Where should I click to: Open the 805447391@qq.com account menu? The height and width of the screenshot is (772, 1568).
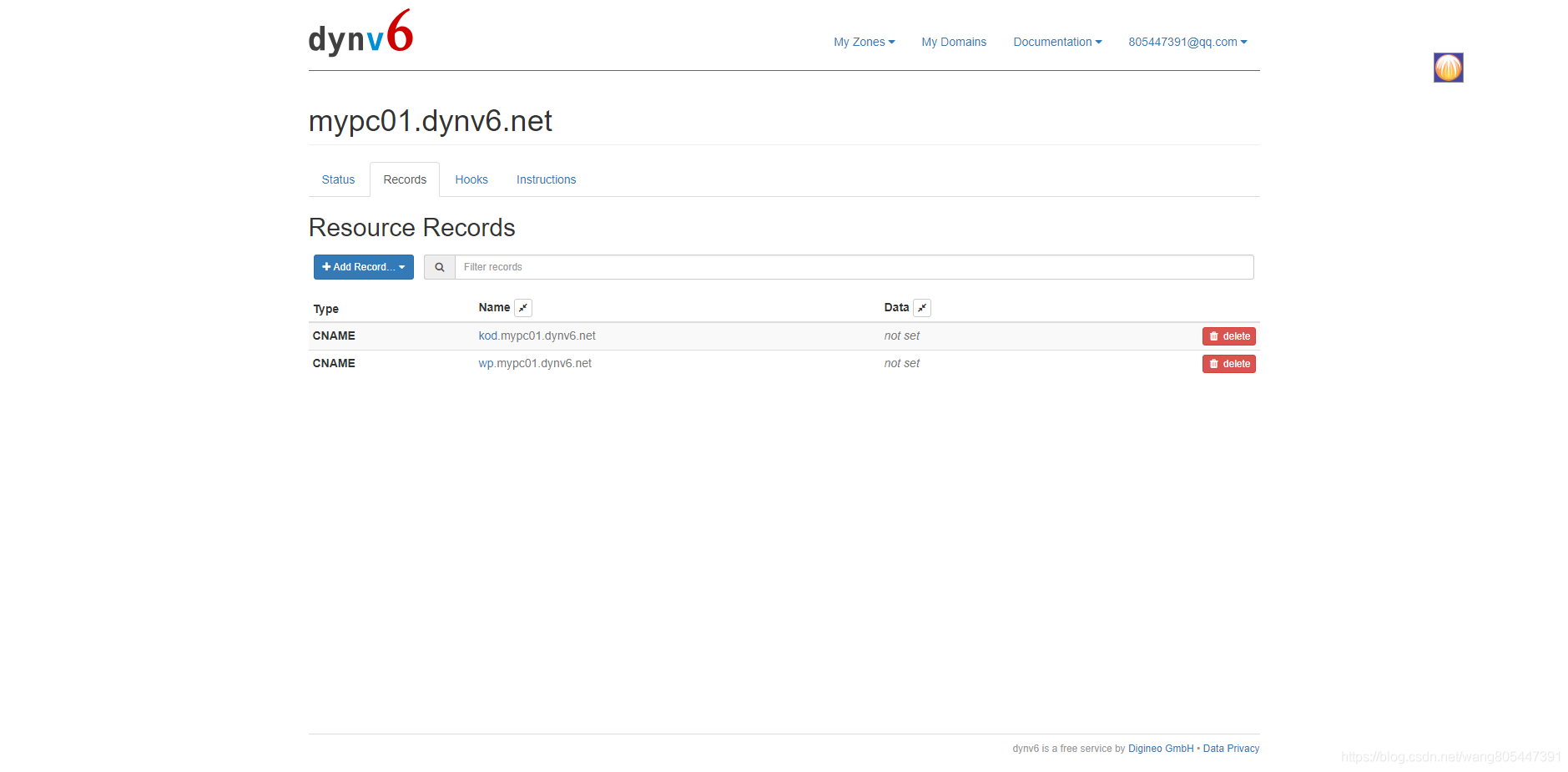click(1187, 42)
